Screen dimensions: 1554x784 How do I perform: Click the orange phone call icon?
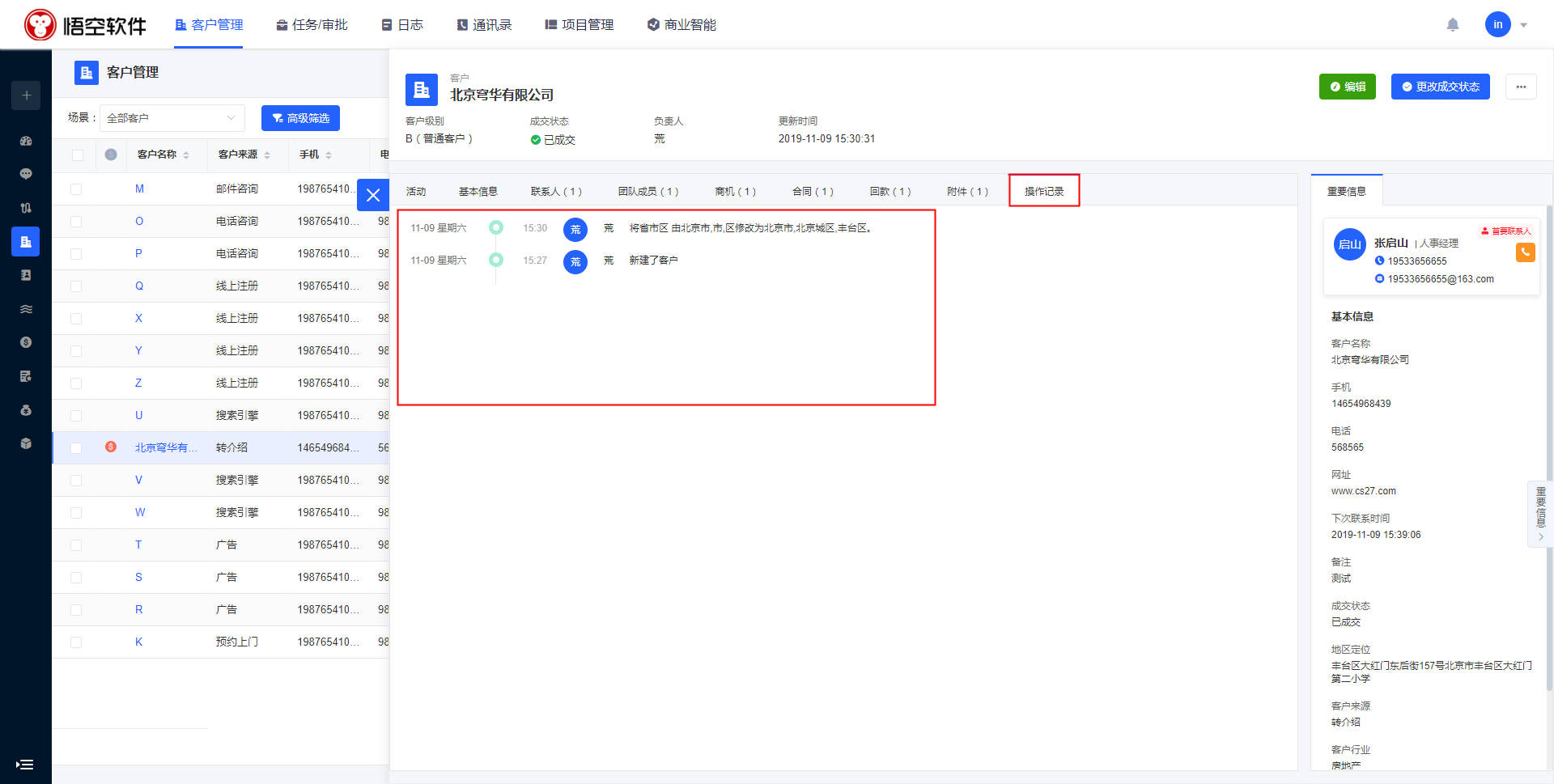(1525, 252)
